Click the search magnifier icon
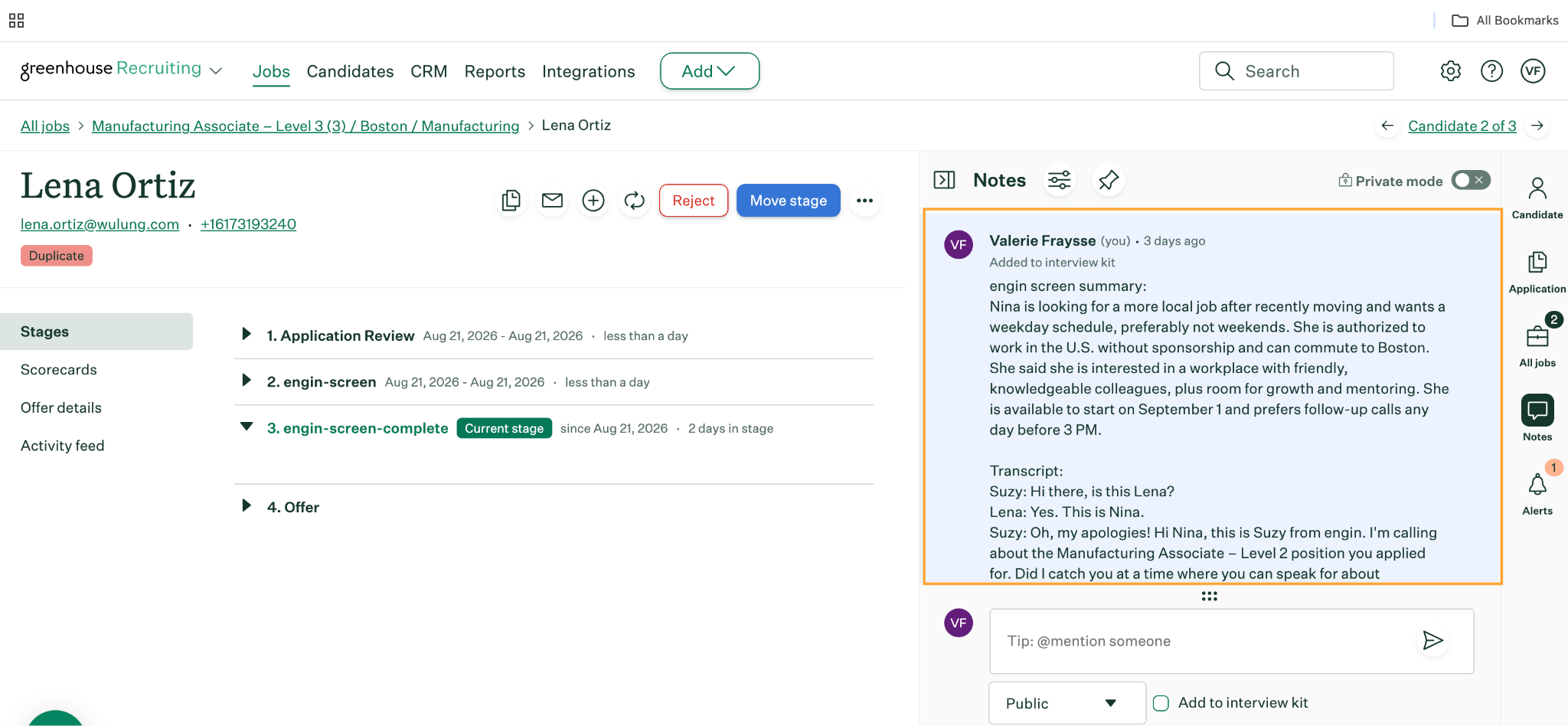1568x726 pixels. point(1224,71)
